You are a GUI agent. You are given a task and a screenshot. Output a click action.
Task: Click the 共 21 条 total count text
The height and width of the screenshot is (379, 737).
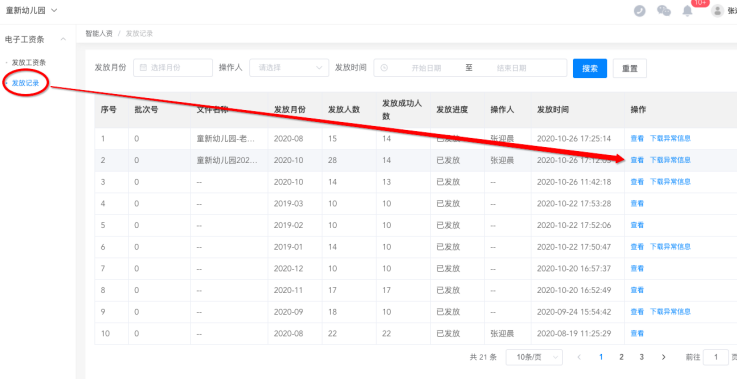tap(483, 357)
